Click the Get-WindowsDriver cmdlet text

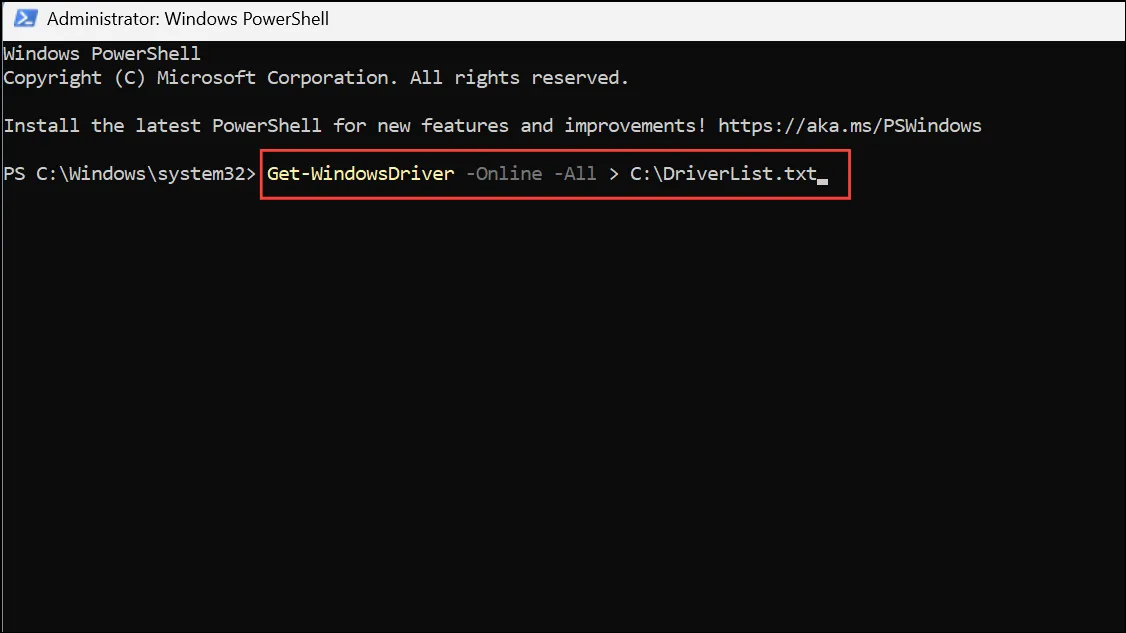[x=360, y=174]
